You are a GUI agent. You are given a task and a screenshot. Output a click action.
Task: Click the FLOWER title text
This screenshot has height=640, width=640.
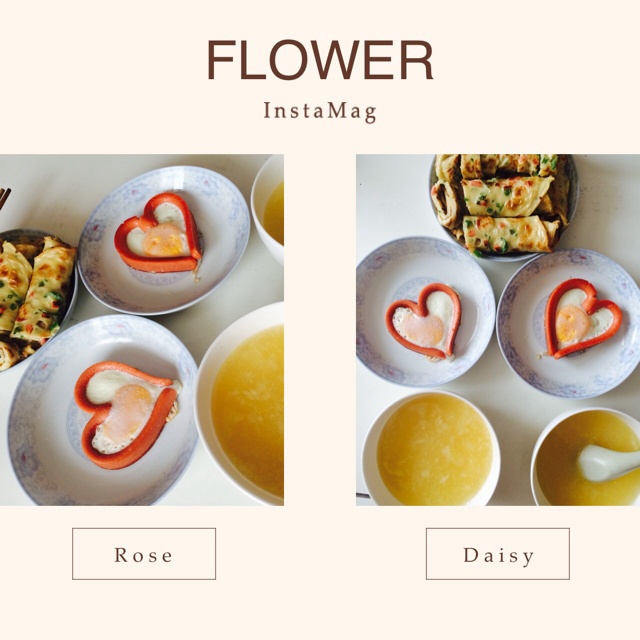click(320, 60)
